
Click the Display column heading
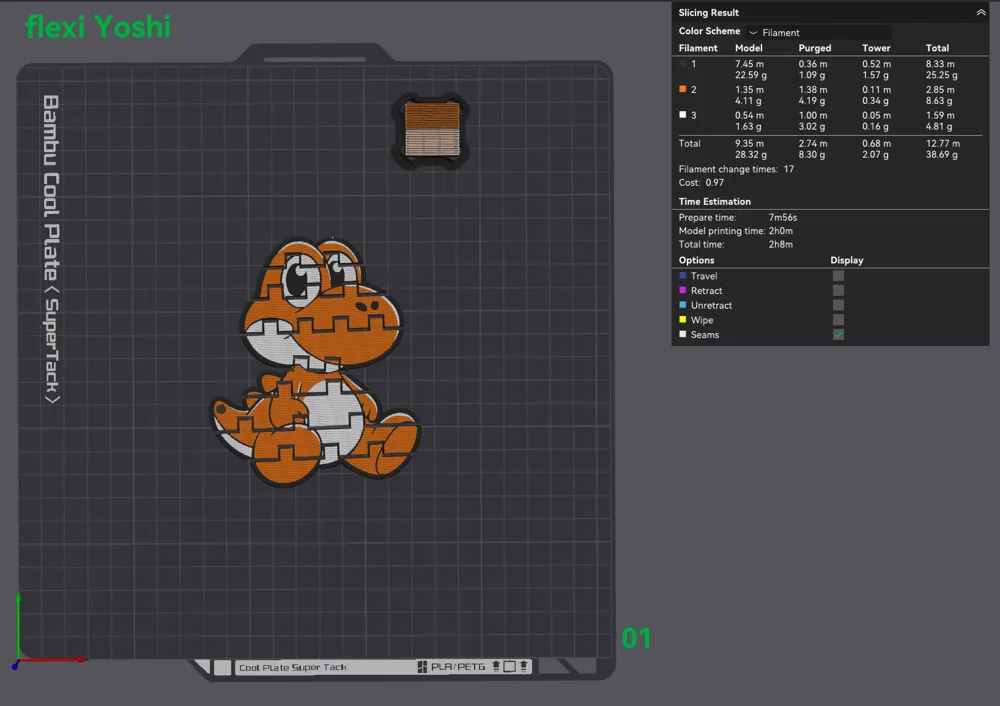(846, 260)
